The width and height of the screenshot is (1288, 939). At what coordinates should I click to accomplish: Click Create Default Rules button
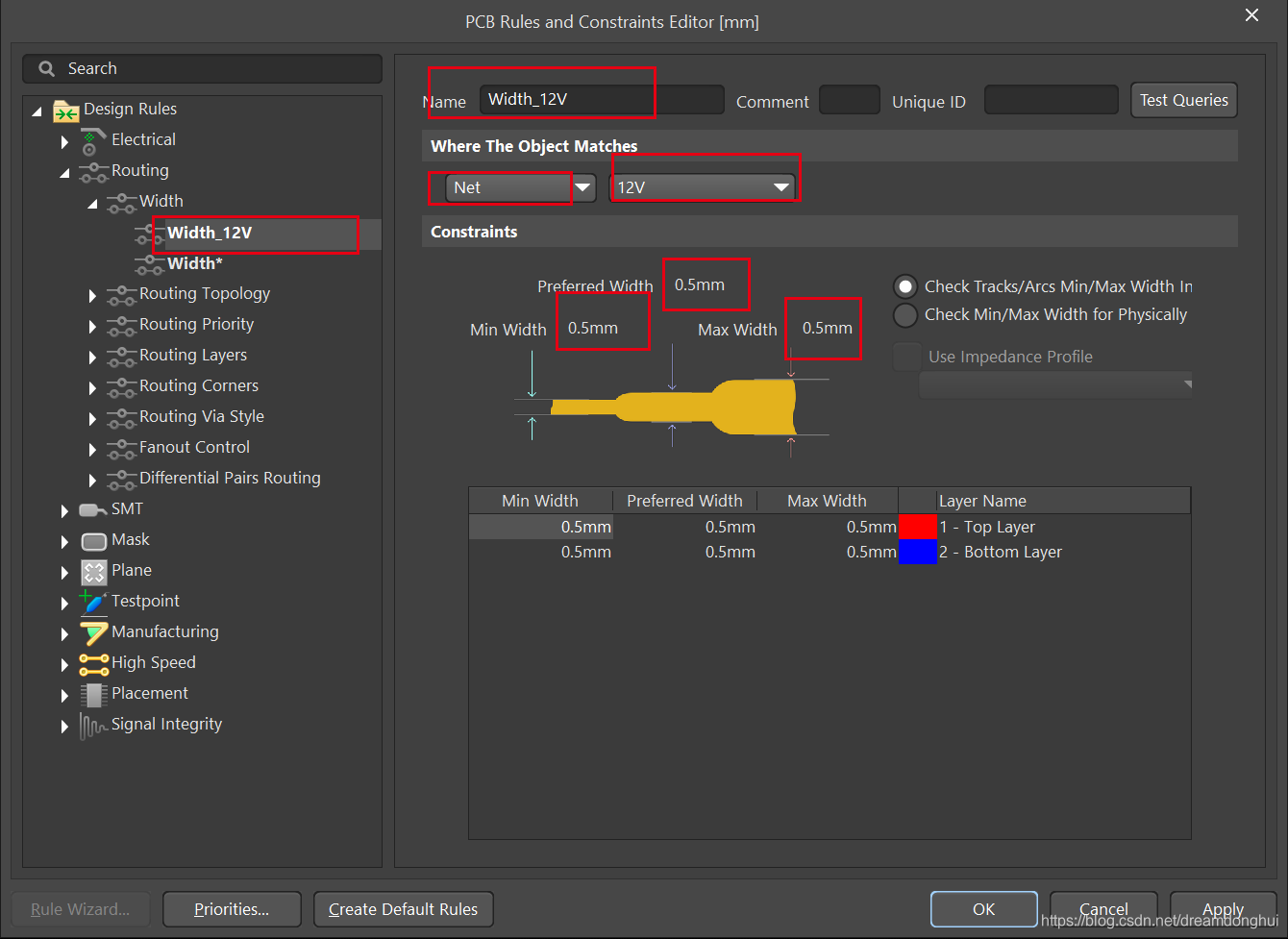click(404, 909)
